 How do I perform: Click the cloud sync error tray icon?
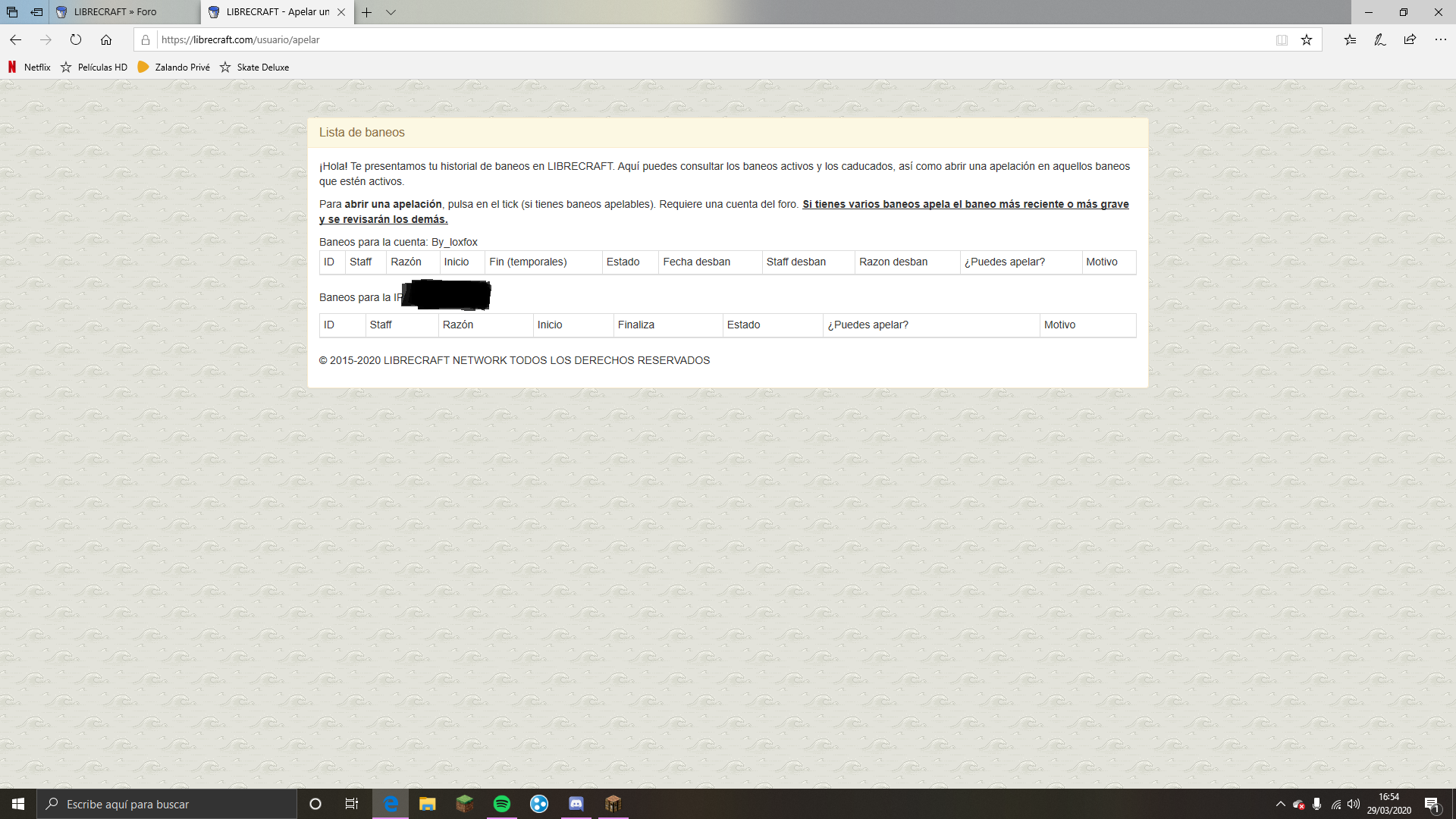1299,804
